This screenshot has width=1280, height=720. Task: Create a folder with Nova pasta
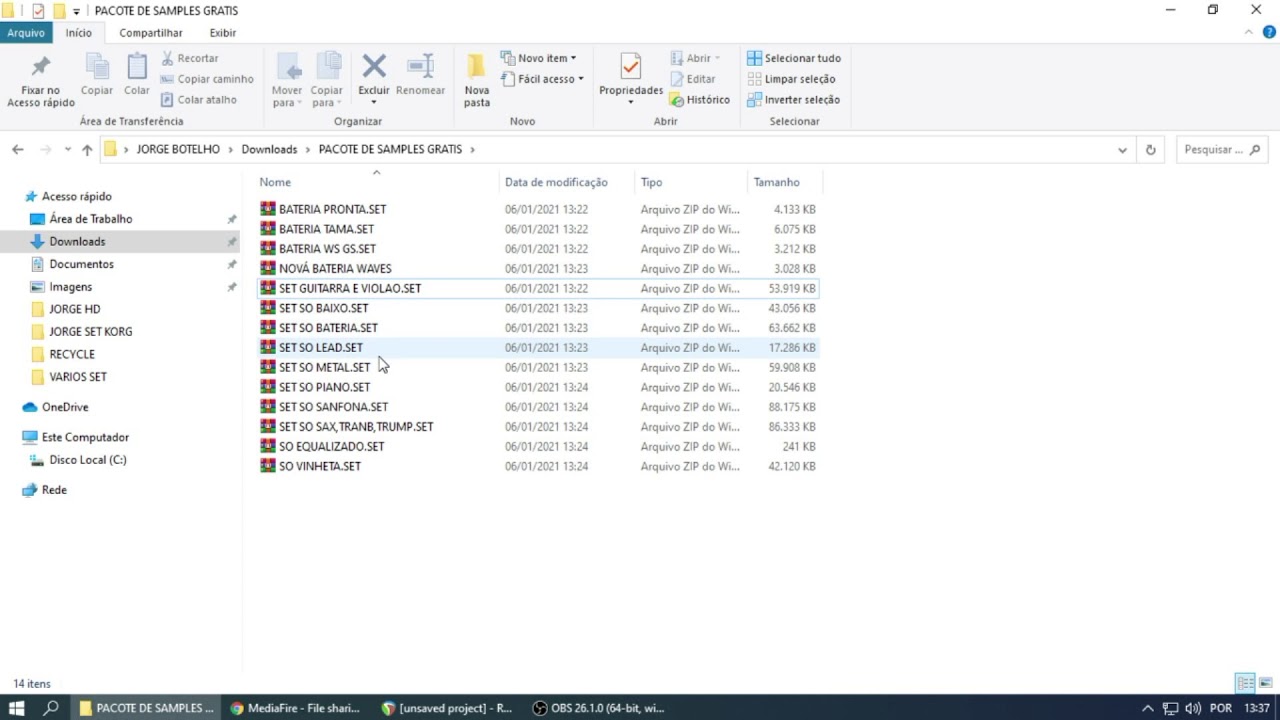477,81
